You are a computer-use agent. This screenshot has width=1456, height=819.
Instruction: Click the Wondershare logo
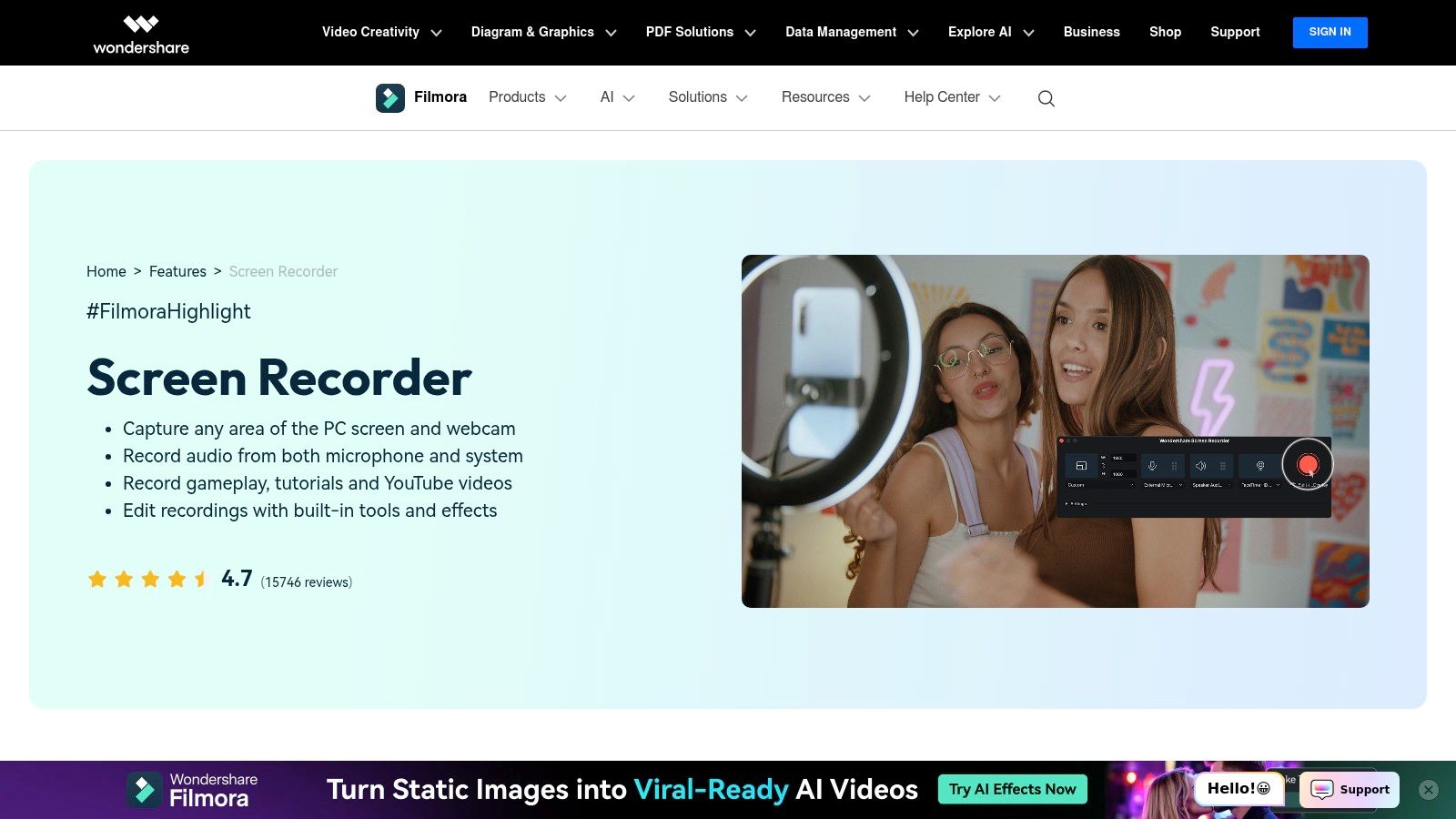pyautogui.click(x=141, y=34)
